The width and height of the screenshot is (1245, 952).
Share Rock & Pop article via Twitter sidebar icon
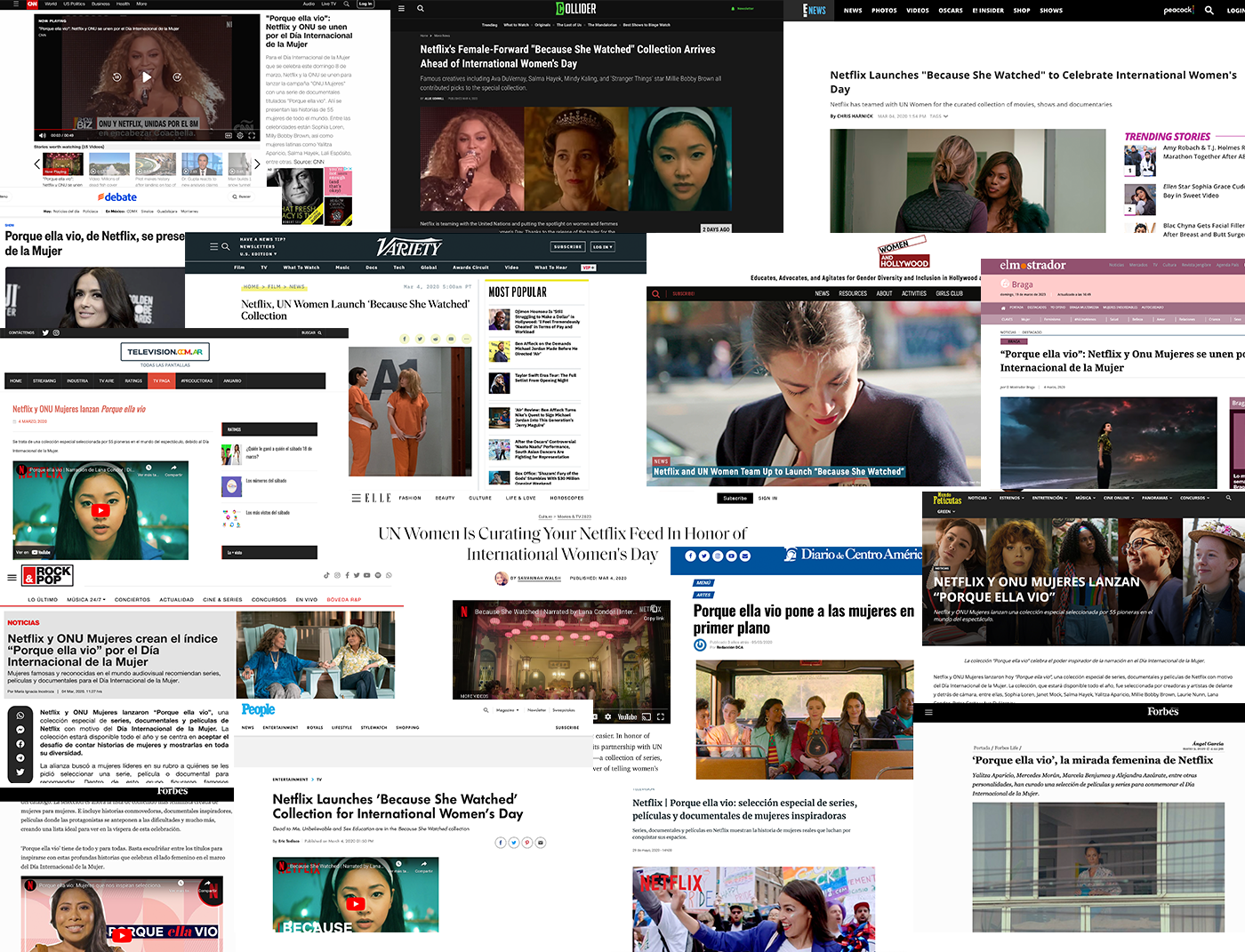click(x=20, y=772)
